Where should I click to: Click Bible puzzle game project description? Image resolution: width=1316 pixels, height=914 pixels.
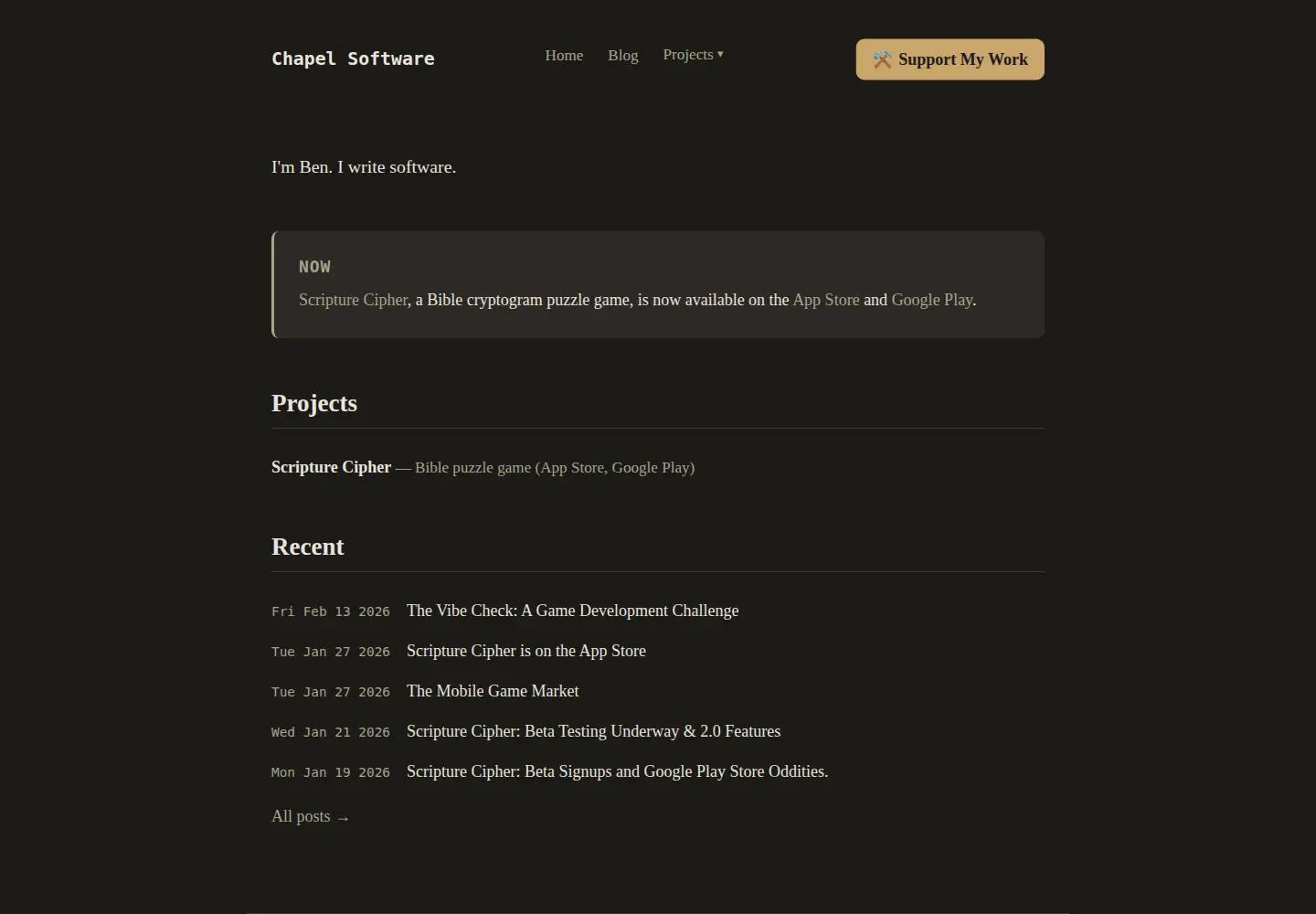click(555, 467)
